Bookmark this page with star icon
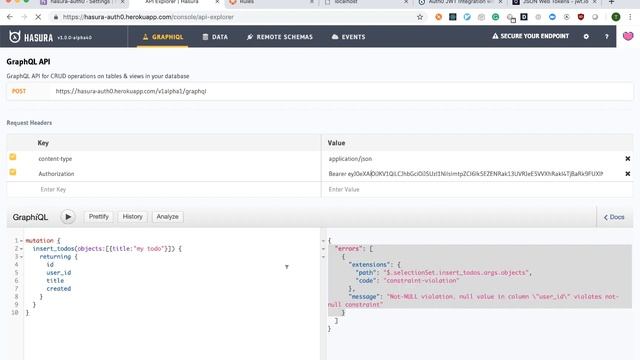The image size is (640, 360). 420,17
